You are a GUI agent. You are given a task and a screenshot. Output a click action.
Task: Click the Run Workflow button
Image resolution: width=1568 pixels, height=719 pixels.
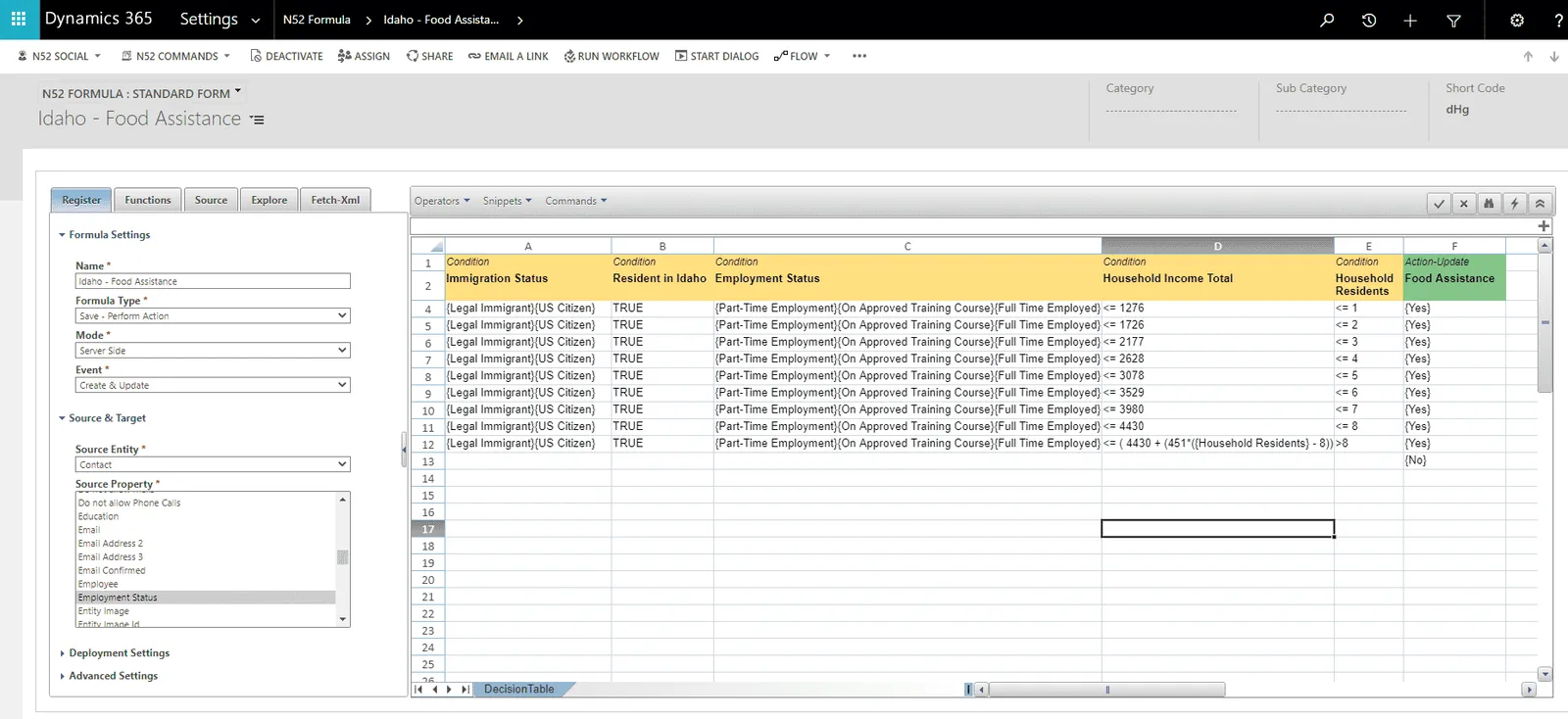612,56
